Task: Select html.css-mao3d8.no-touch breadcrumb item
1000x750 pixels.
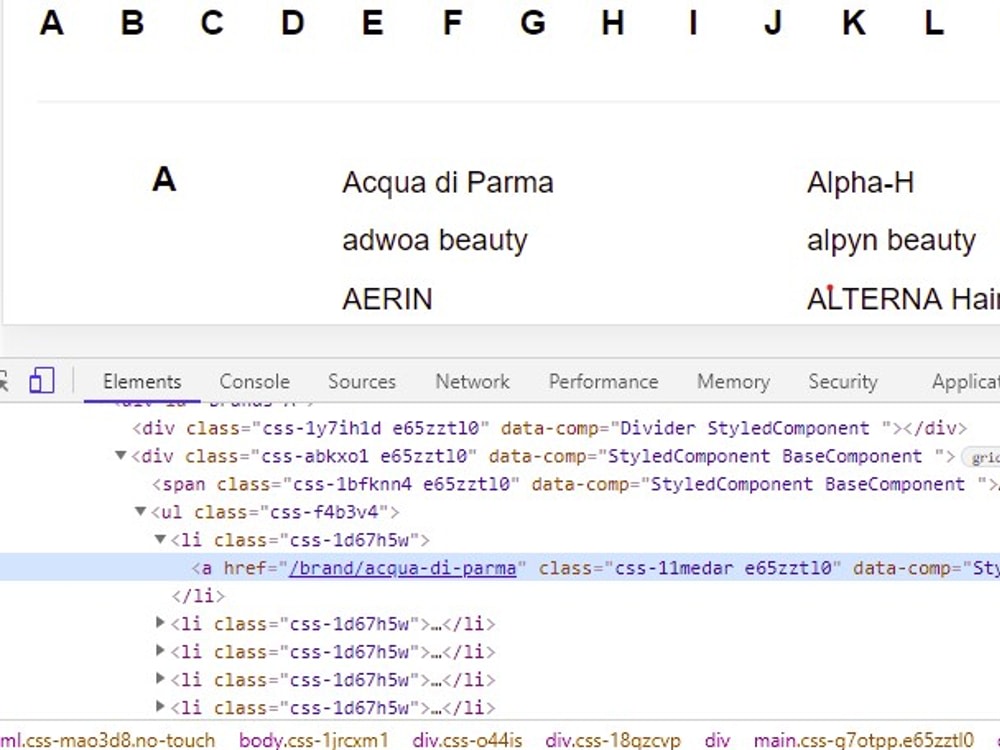Action: click(x=108, y=740)
